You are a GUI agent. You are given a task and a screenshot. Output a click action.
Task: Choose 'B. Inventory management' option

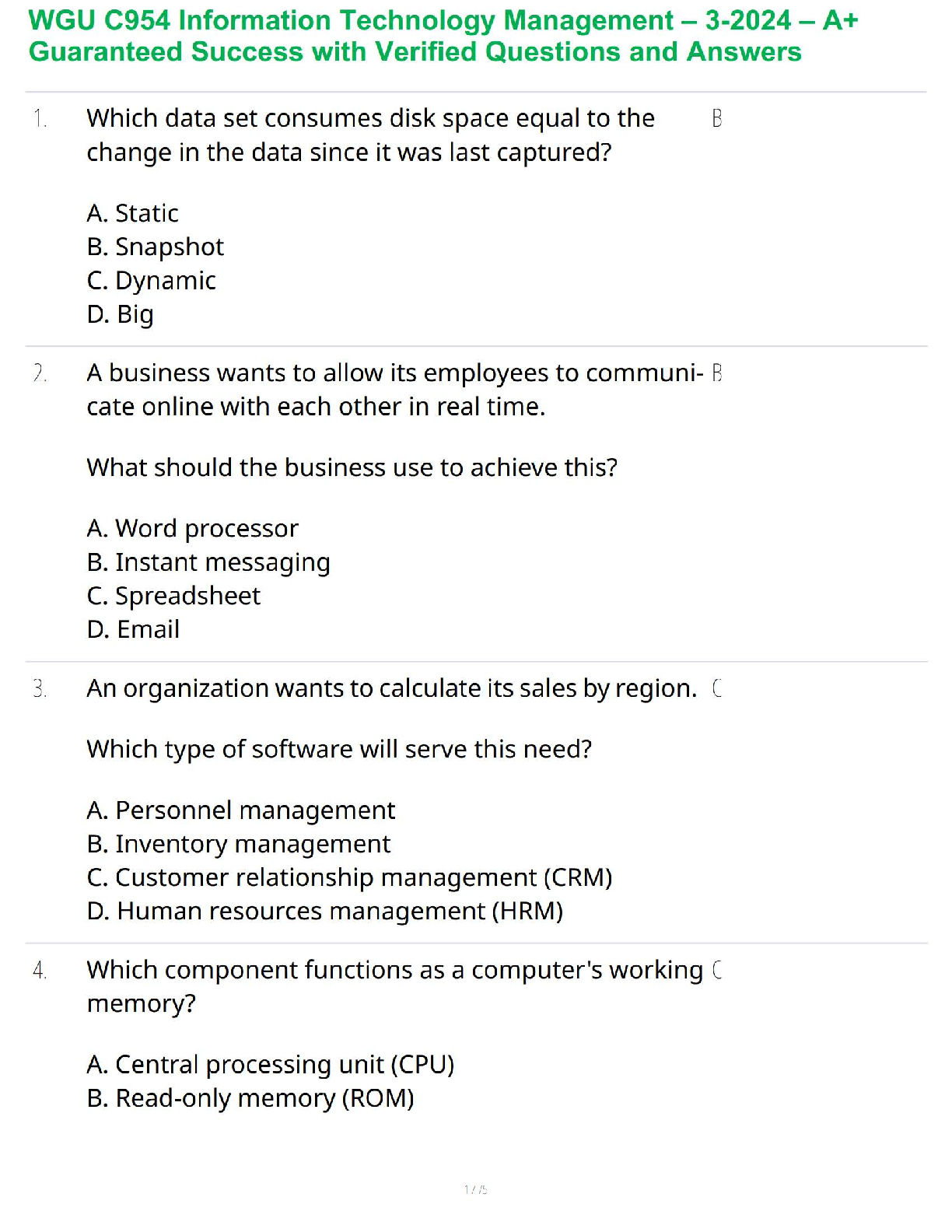[x=239, y=844]
